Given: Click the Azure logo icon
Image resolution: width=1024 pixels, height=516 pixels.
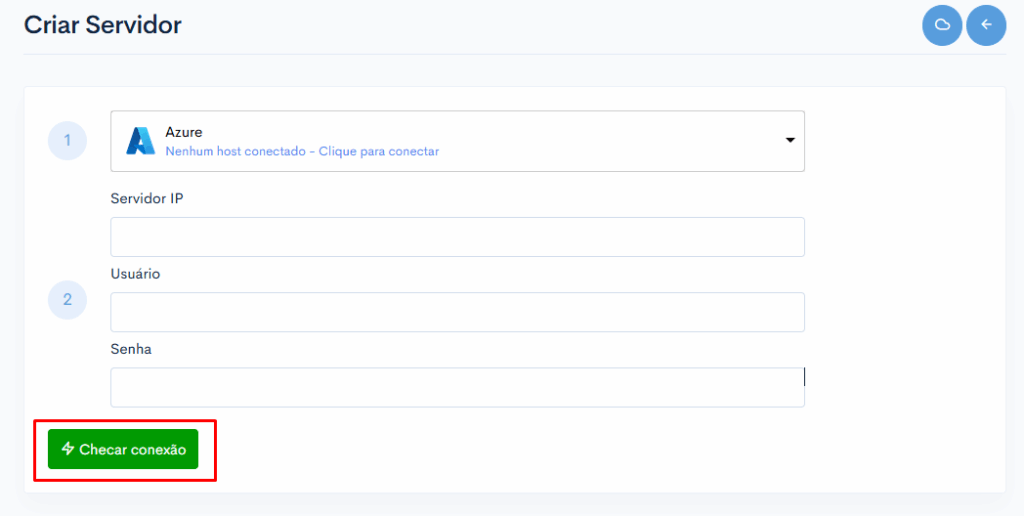Looking at the screenshot, I should pyautogui.click(x=140, y=140).
